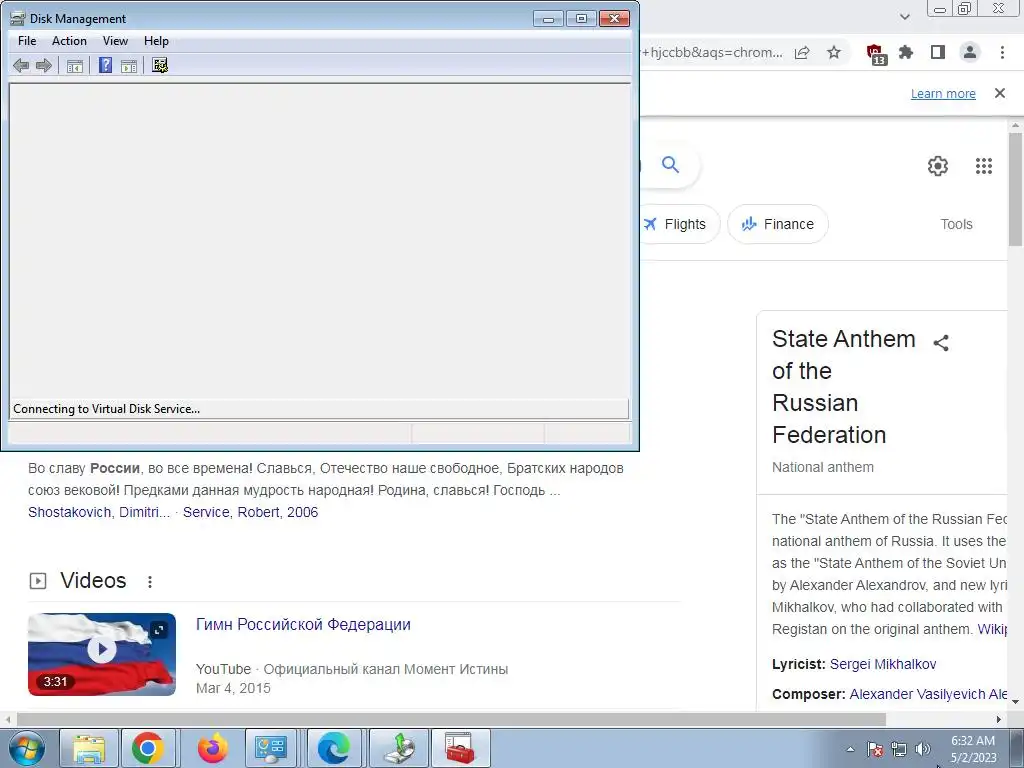Click the red toolbox taskbar icon
The height and width of the screenshot is (768, 1024).
[x=460, y=748]
